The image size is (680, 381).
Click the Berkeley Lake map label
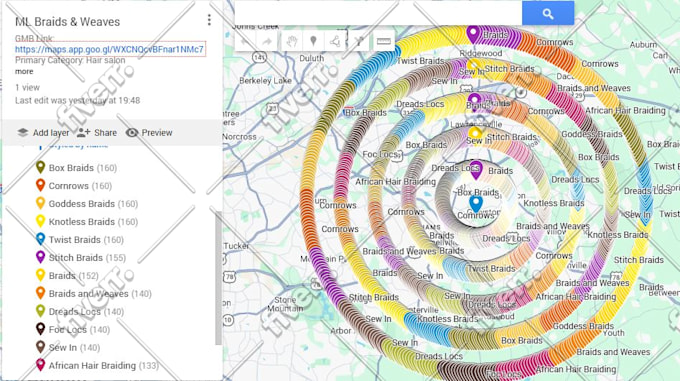(x=265, y=81)
